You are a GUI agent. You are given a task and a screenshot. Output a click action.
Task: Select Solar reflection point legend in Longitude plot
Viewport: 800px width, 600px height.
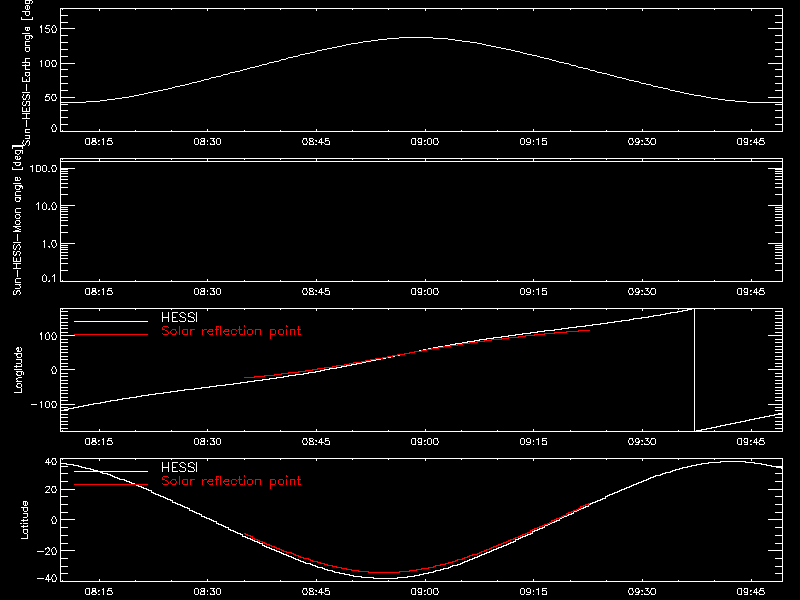231,331
